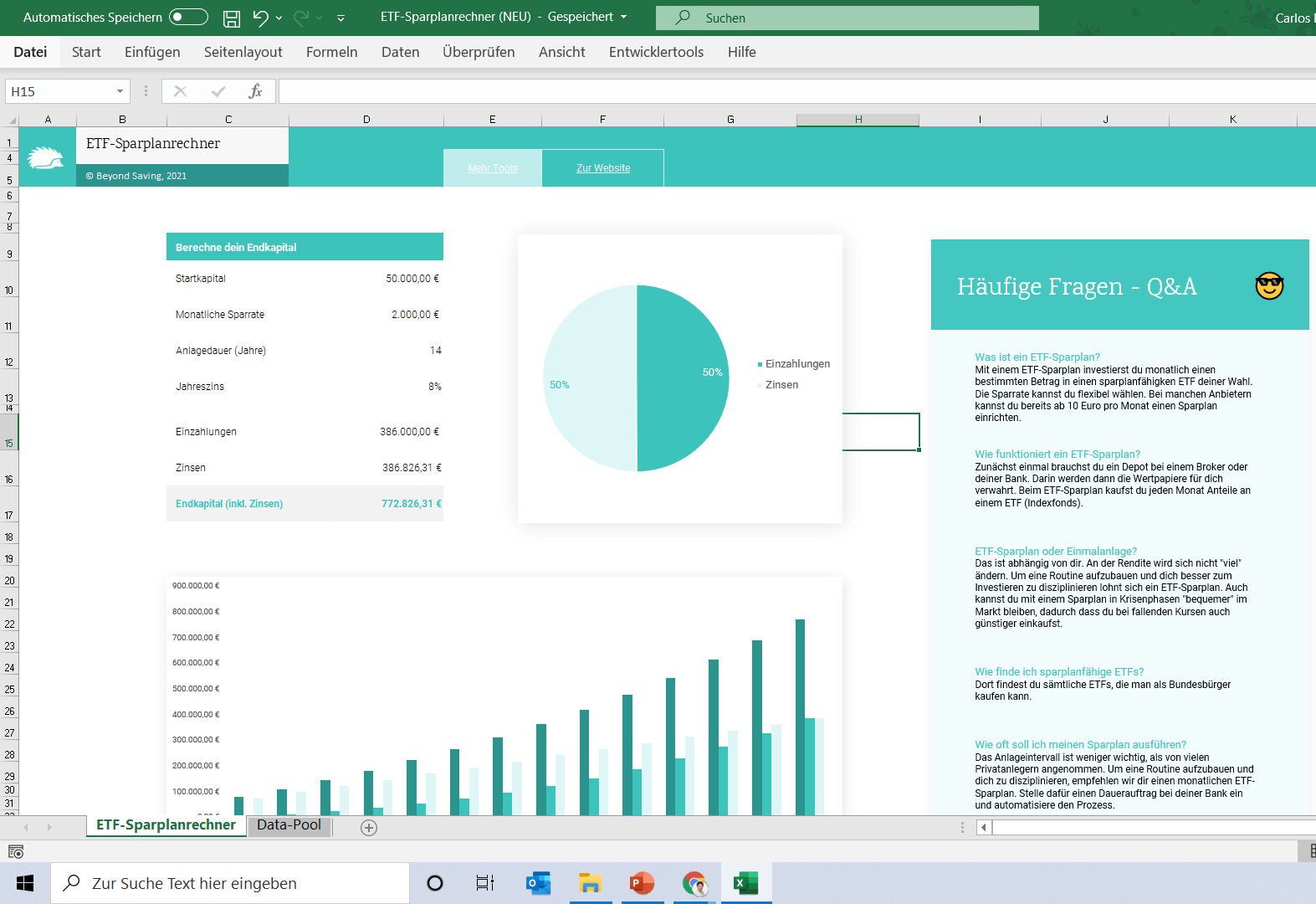
Task: Click the Einzahlungen pie chart slice
Action: click(682, 378)
